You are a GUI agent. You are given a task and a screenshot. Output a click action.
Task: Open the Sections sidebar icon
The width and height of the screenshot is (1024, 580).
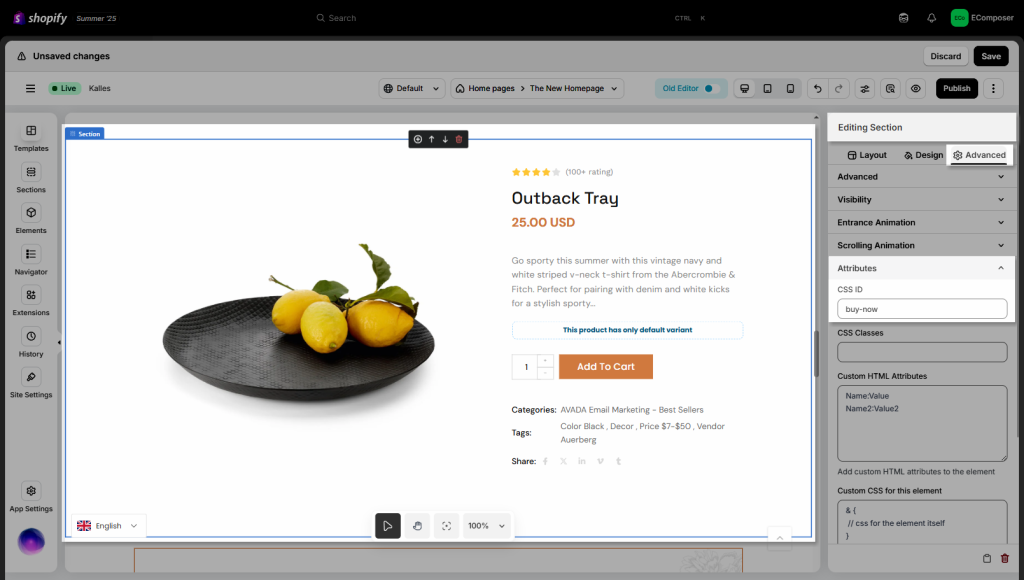tap(31, 179)
